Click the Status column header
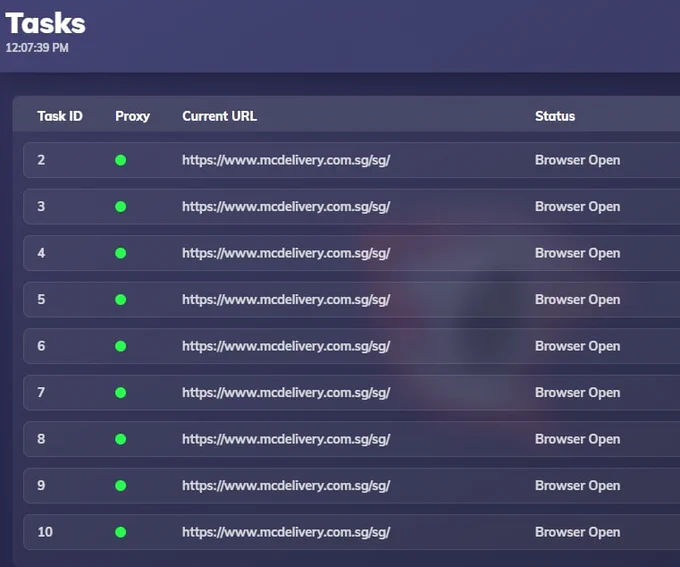 tap(555, 116)
